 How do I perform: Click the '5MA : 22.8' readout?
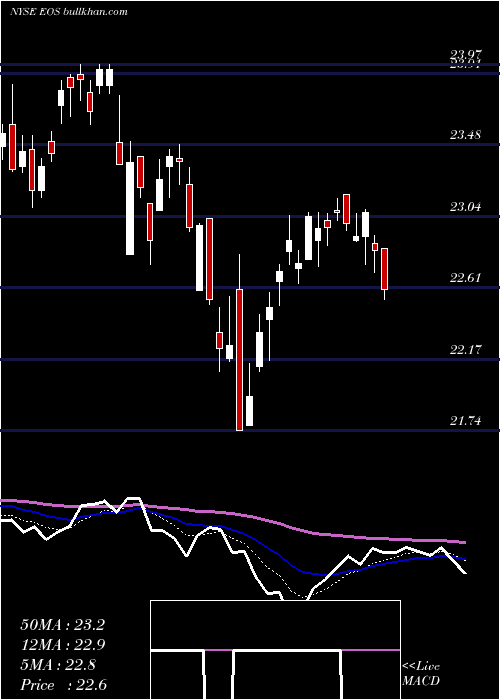click(x=58, y=665)
